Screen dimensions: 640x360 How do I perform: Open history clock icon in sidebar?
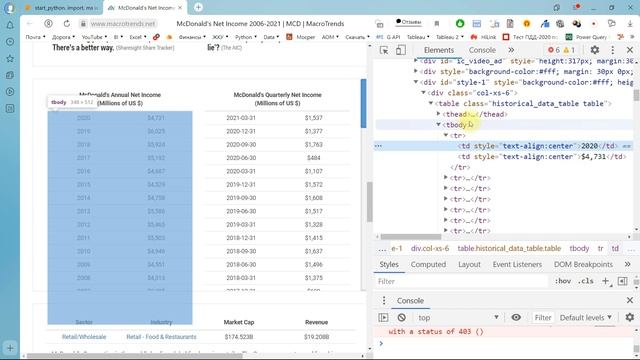click(10, 42)
